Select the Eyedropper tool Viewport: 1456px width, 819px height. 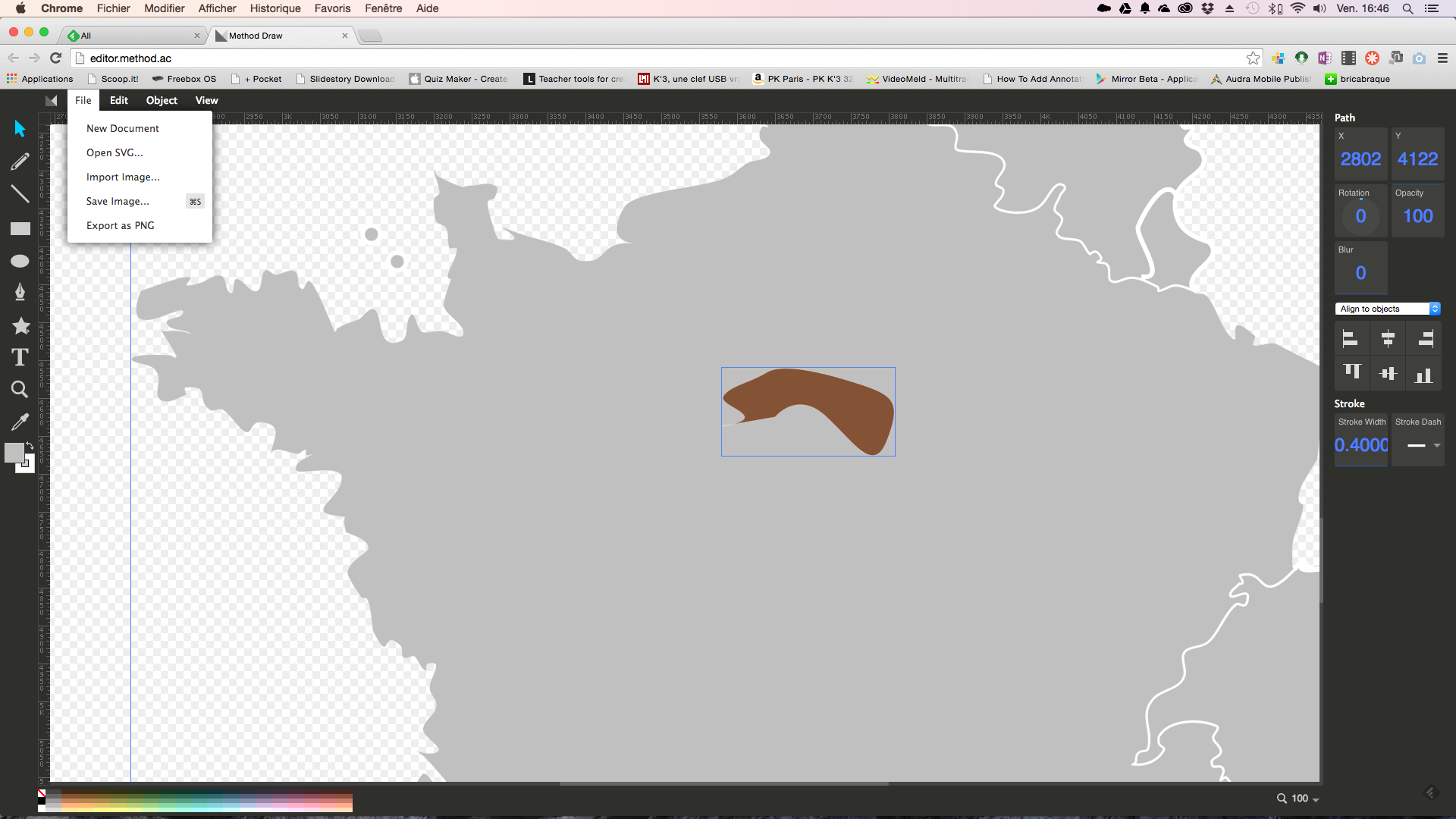coord(20,422)
